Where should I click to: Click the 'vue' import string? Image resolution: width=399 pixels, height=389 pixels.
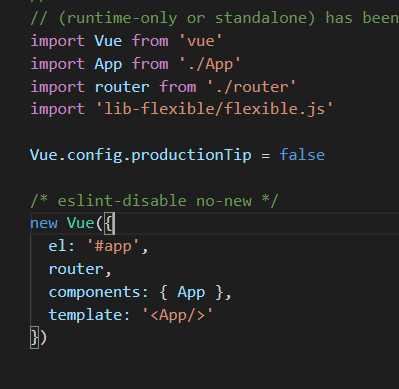pyautogui.click(x=200, y=41)
